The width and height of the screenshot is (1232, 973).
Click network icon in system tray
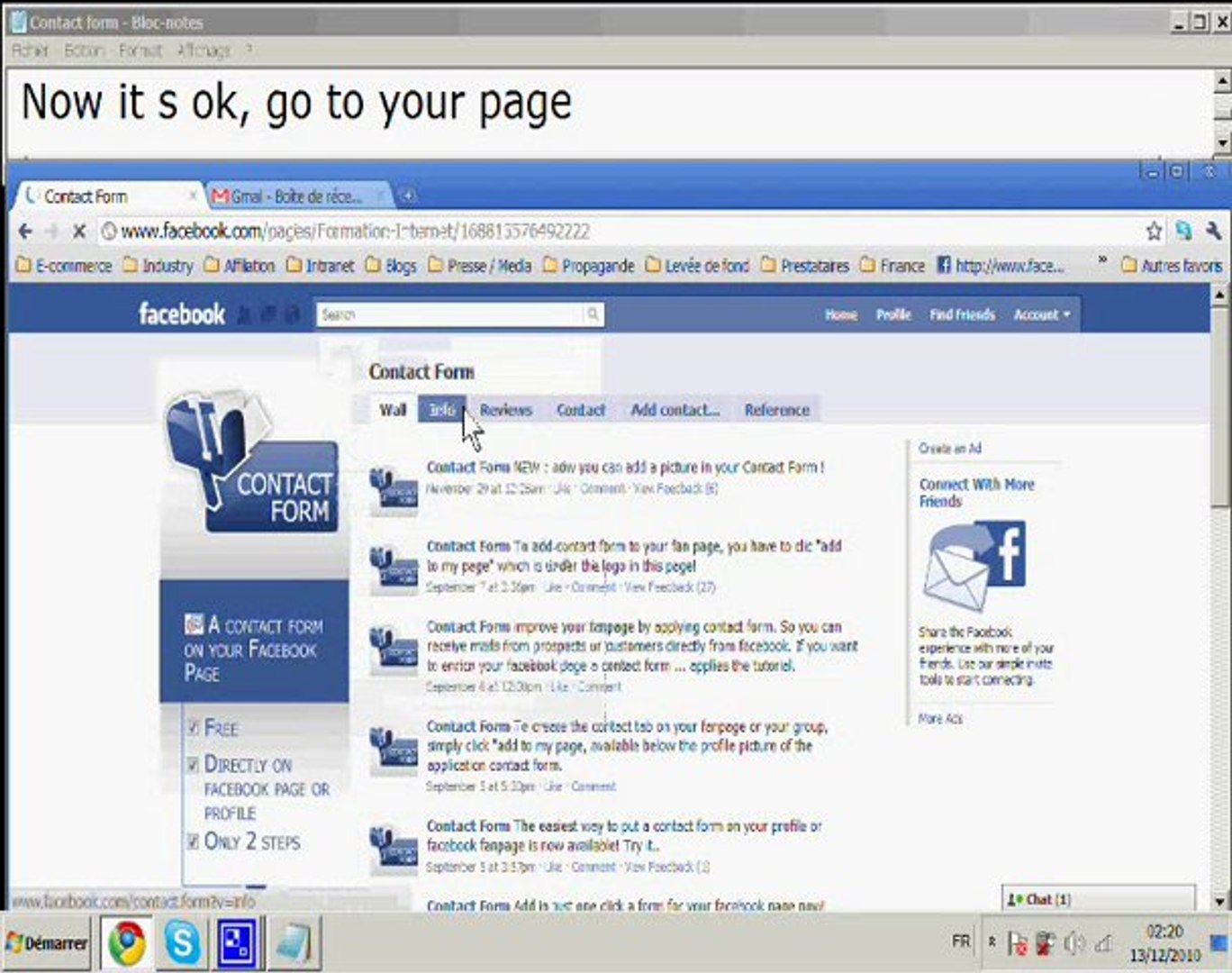[x=1102, y=944]
